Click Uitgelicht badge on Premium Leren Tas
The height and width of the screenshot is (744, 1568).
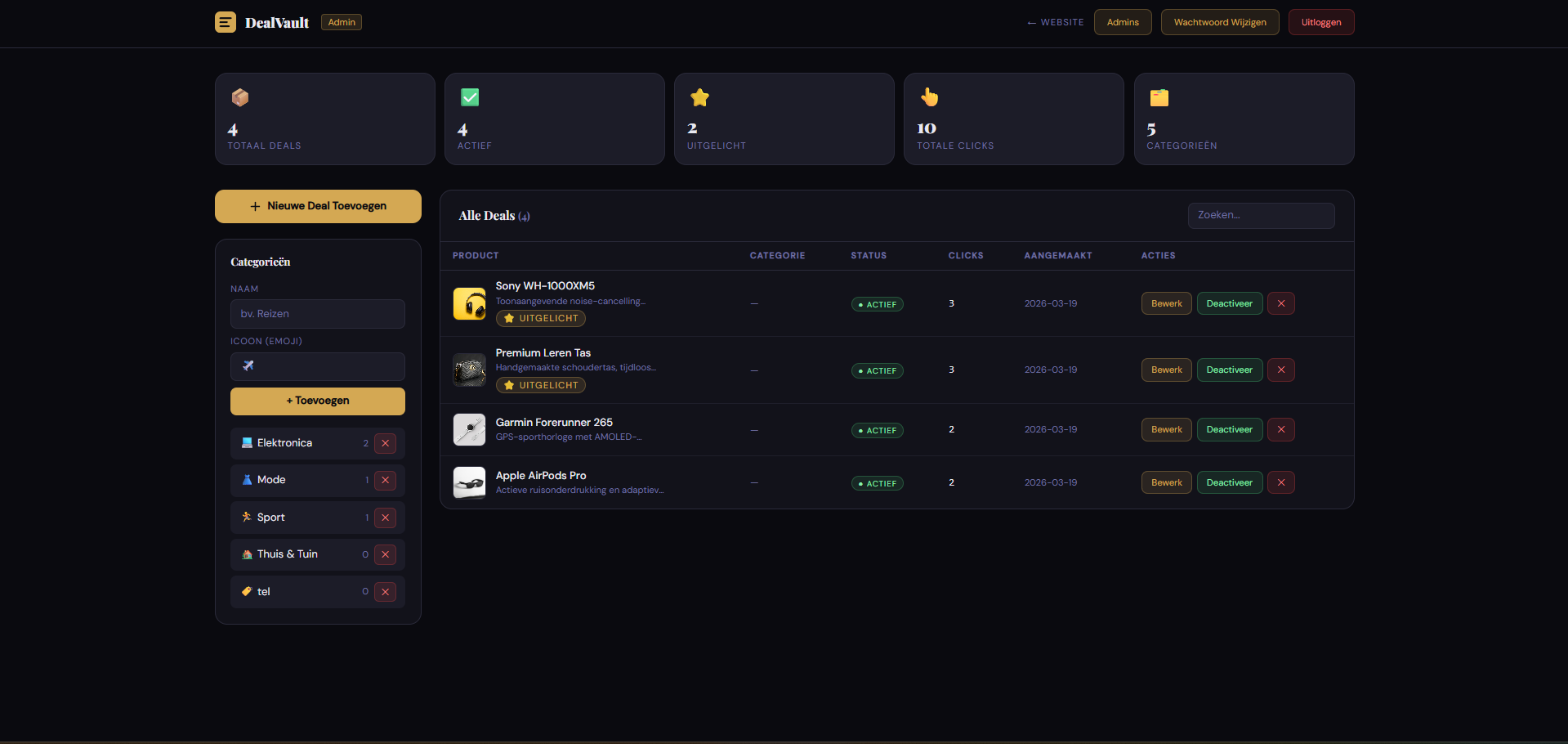coord(541,385)
